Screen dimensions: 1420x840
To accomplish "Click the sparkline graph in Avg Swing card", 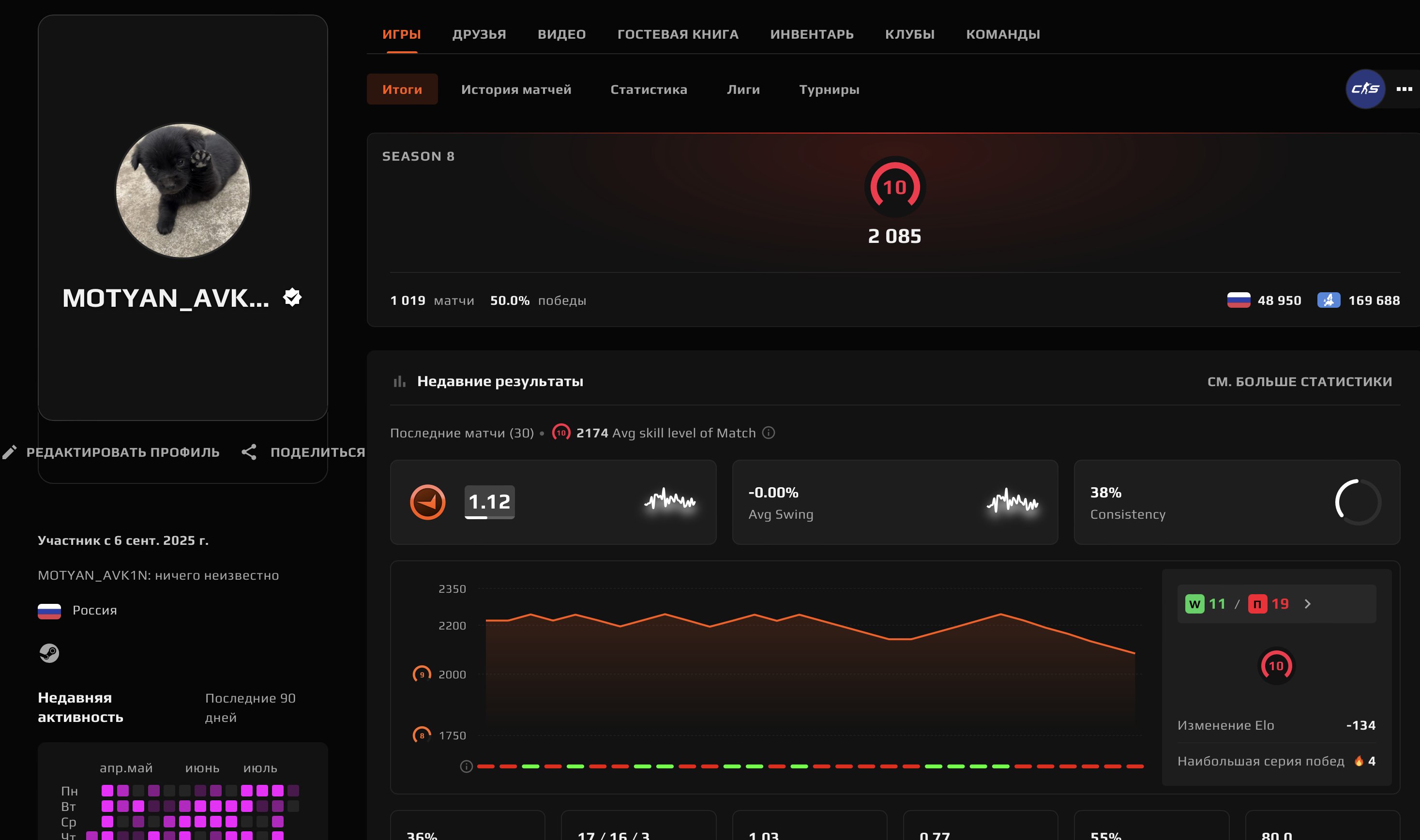I will (x=1012, y=501).
